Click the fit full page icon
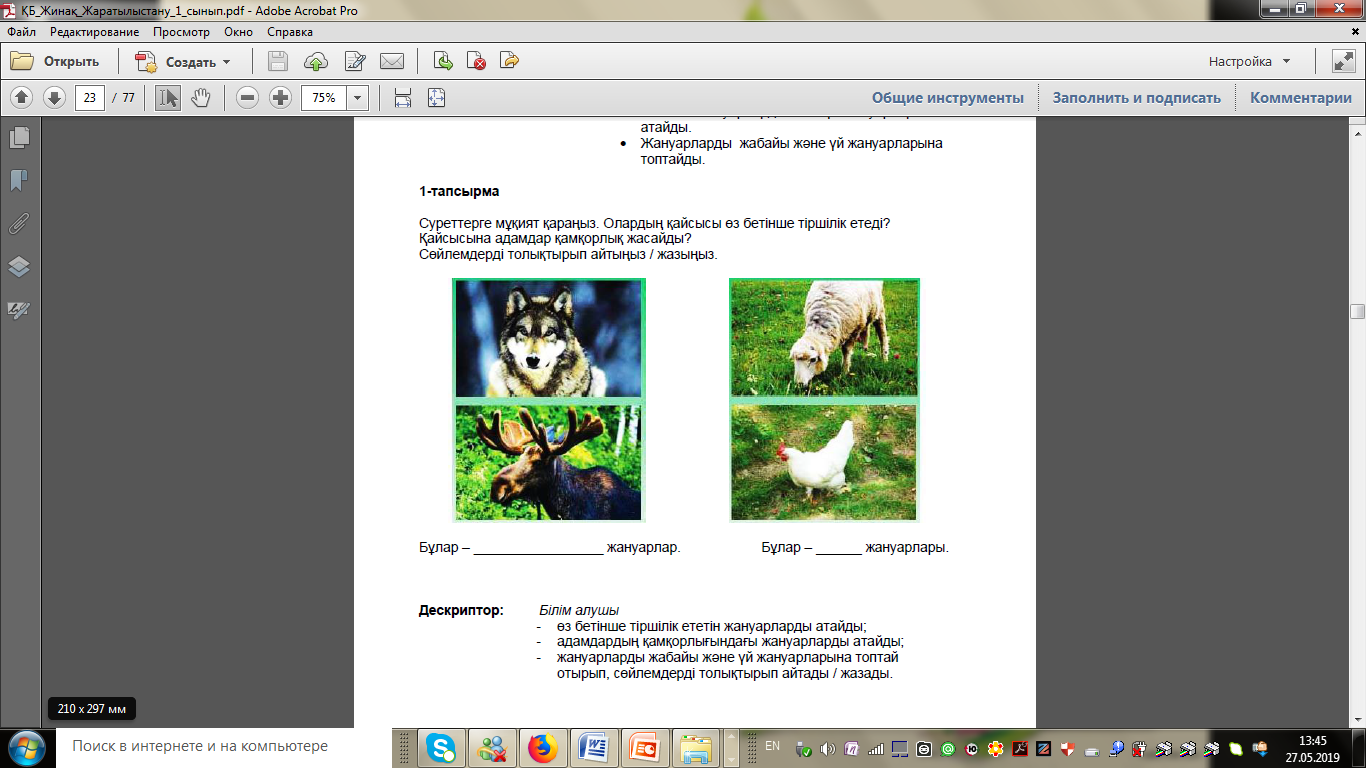1366x768 pixels. 436,97
